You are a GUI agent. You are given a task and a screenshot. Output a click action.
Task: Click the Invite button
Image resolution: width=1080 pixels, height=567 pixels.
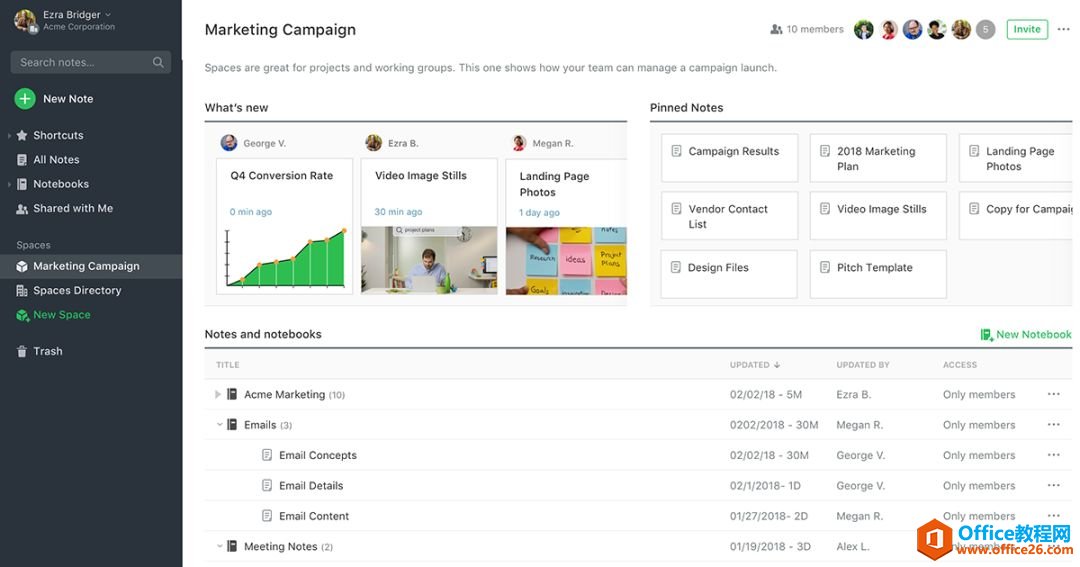[1027, 29]
